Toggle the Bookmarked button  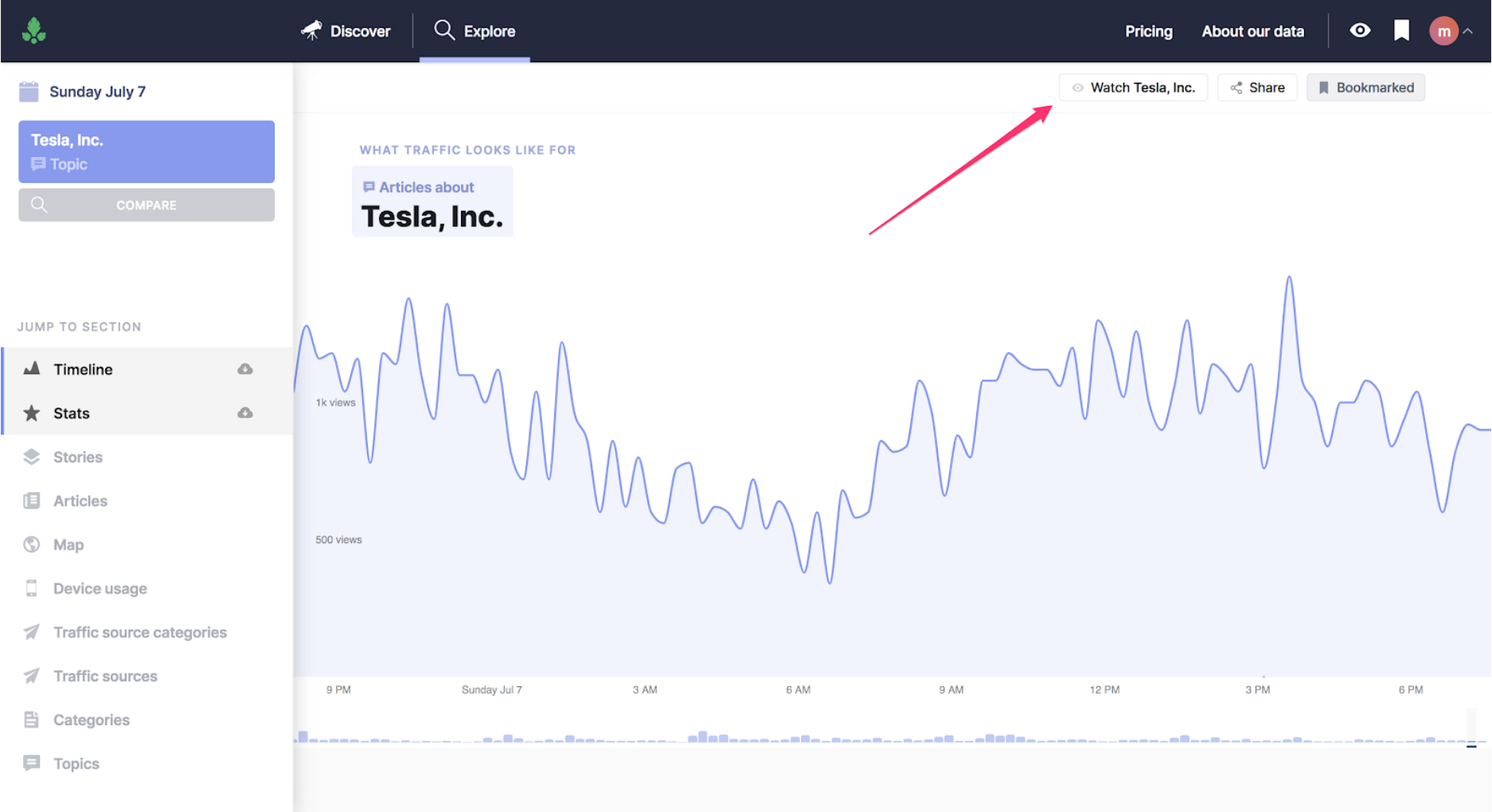point(1365,88)
